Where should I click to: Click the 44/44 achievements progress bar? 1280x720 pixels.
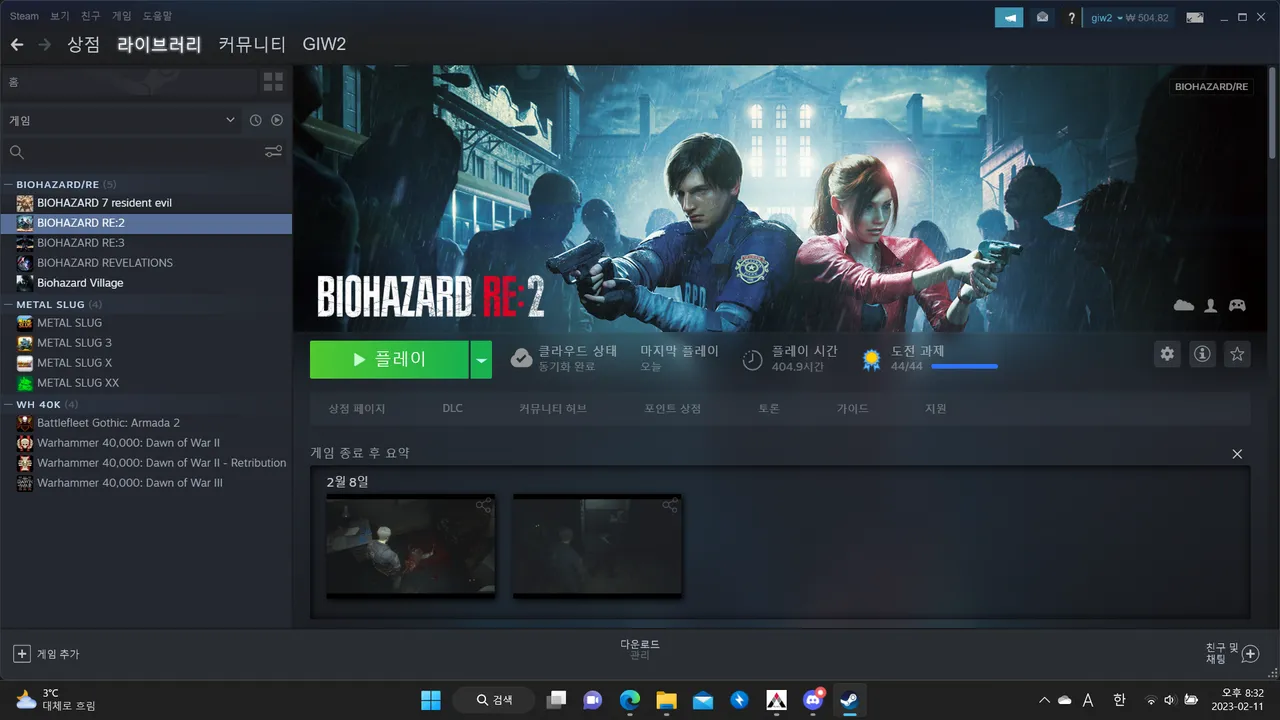click(x=964, y=367)
